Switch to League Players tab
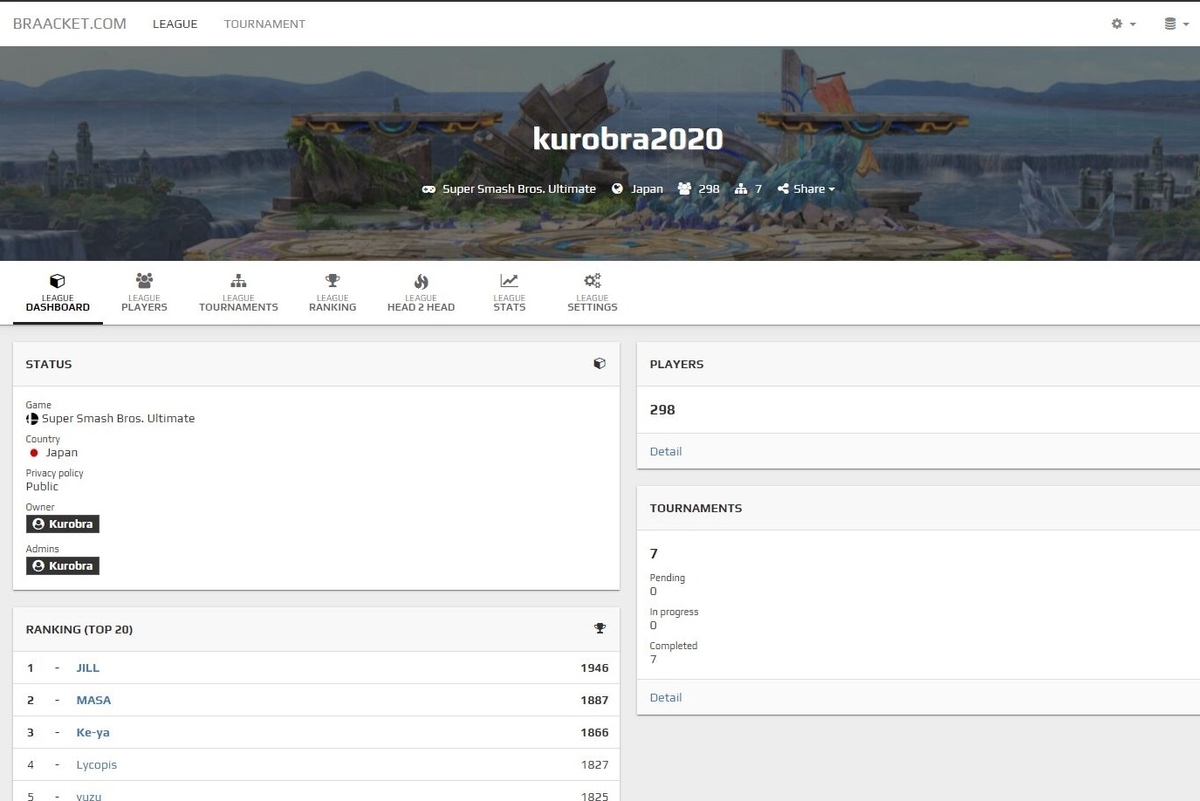Screen dimensions: 1200x801 144,293
